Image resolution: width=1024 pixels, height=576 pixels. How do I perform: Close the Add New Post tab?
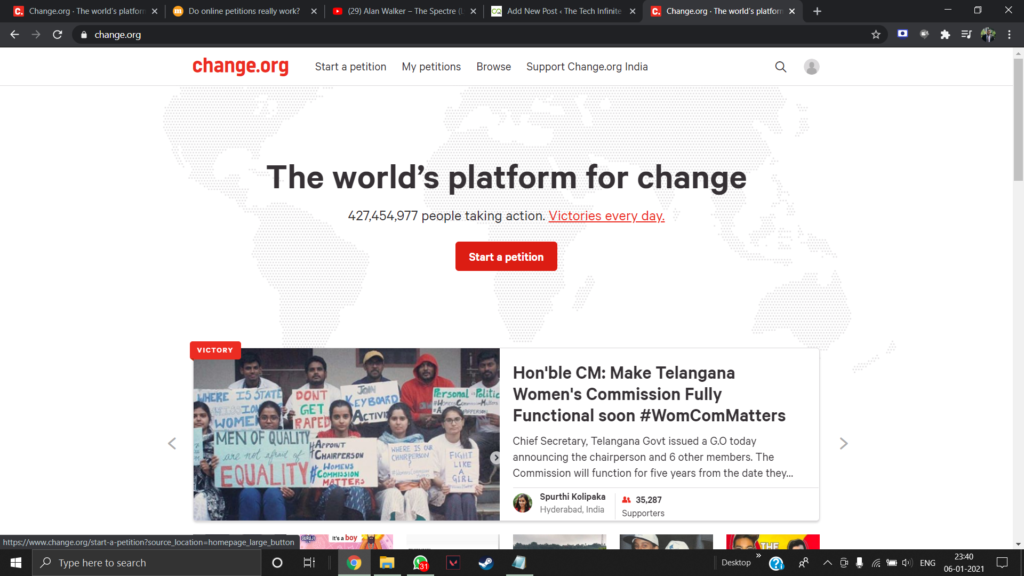pyautogui.click(x=632, y=11)
